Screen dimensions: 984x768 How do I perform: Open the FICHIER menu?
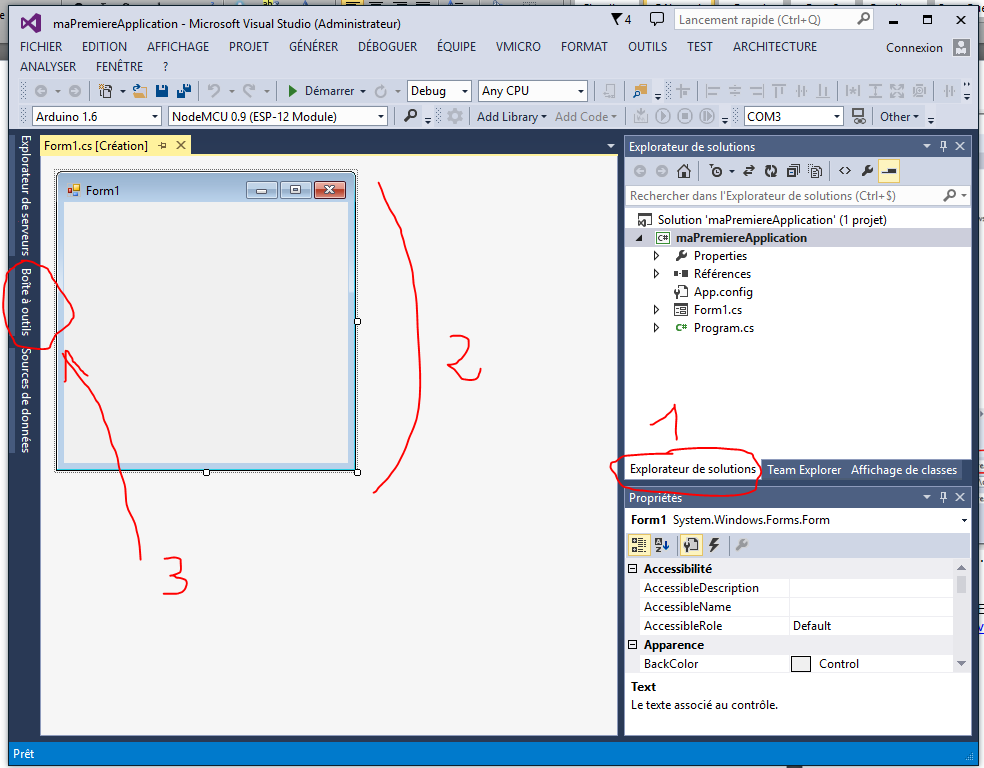click(x=41, y=46)
